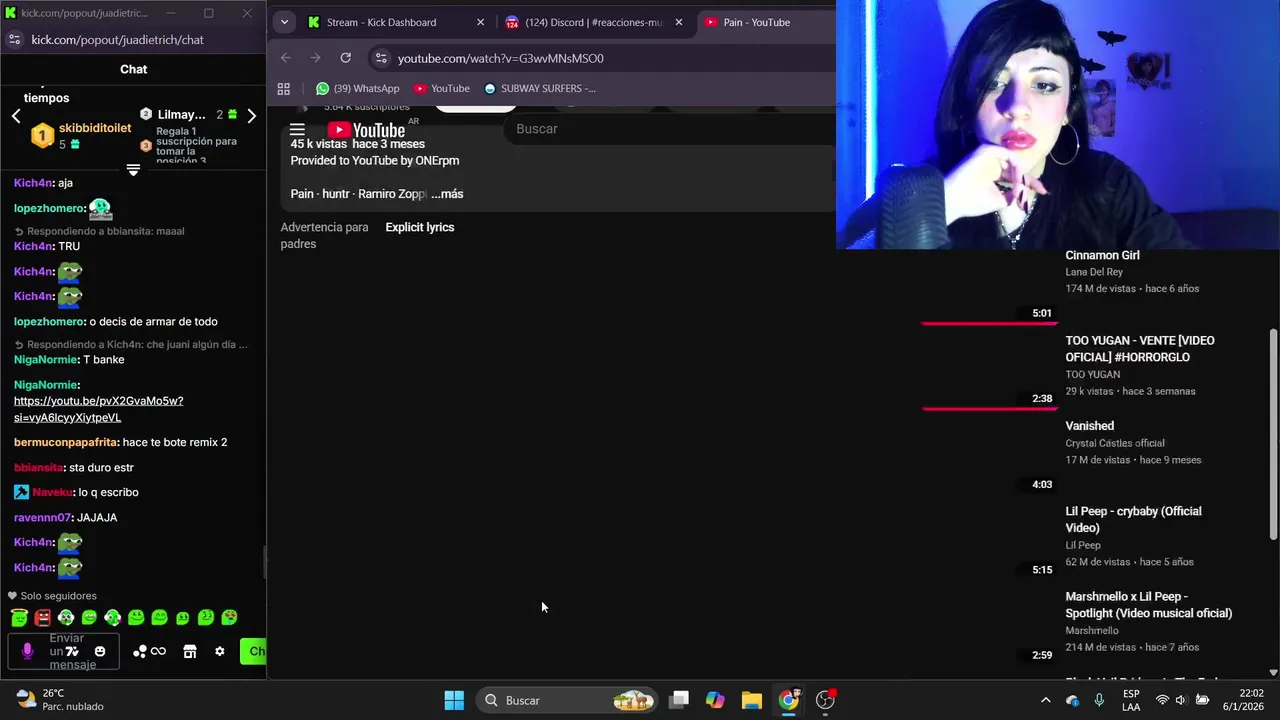
Task: Focus the 'Enviar un mensaje' chat input
Action: [64, 652]
